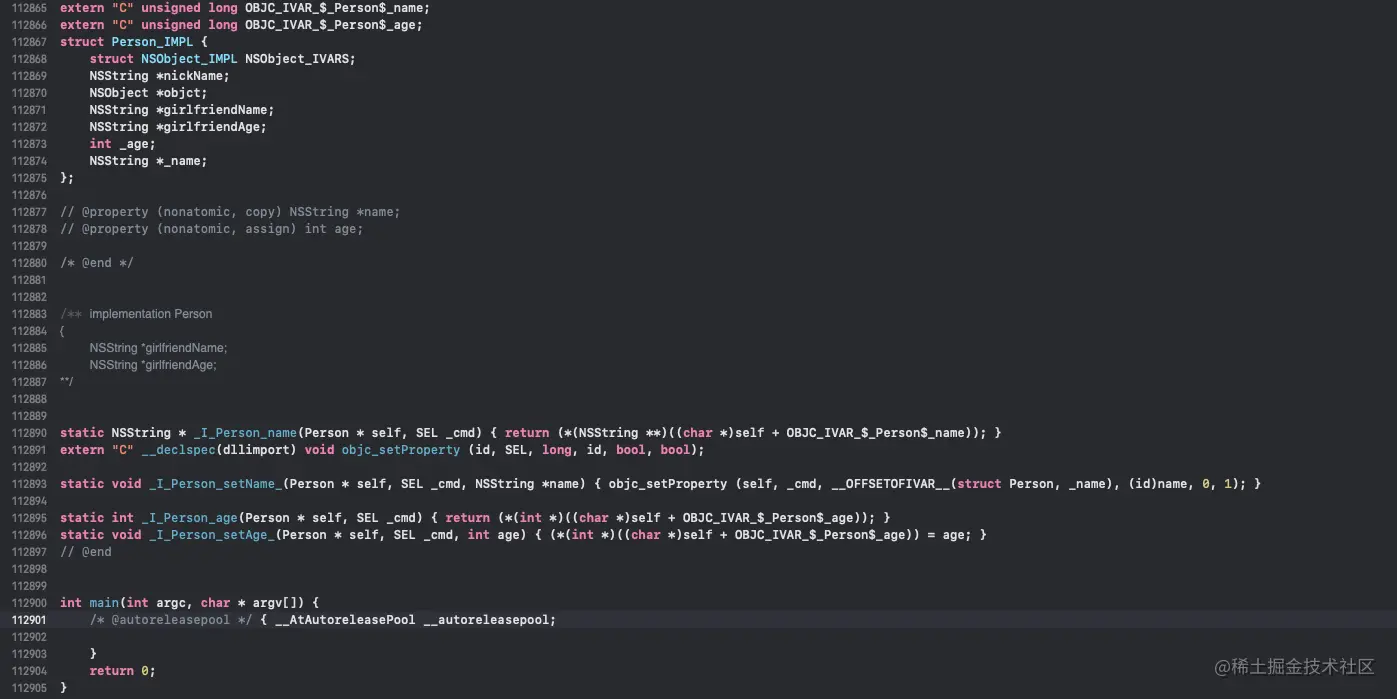Click the __AtAutoreleasePool type name

[x=345, y=620]
